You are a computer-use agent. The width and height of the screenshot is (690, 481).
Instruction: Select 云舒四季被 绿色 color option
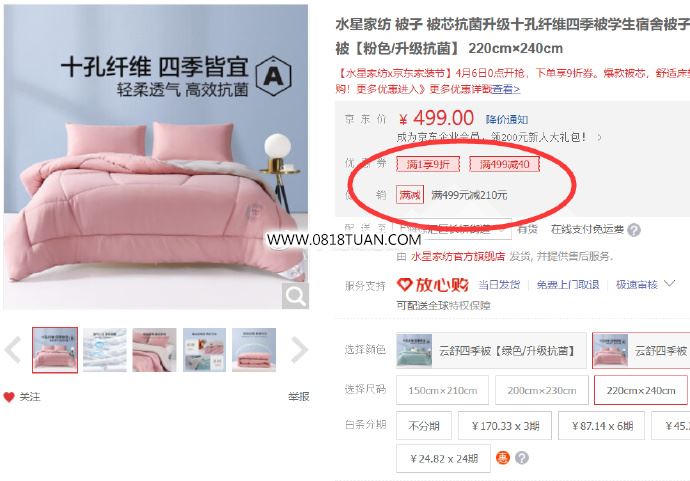[x=491, y=350]
